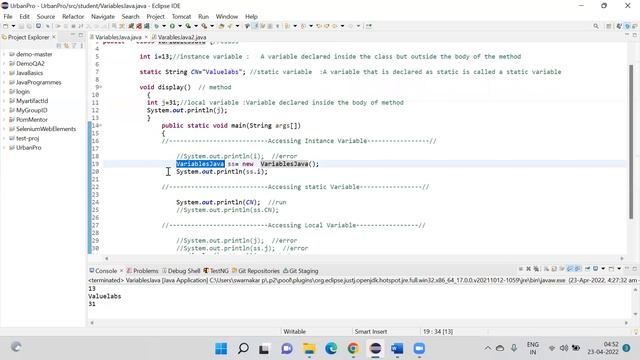Click the Debug launch toolbar icon
This screenshot has width=640, height=360.
tap(156, 26)
